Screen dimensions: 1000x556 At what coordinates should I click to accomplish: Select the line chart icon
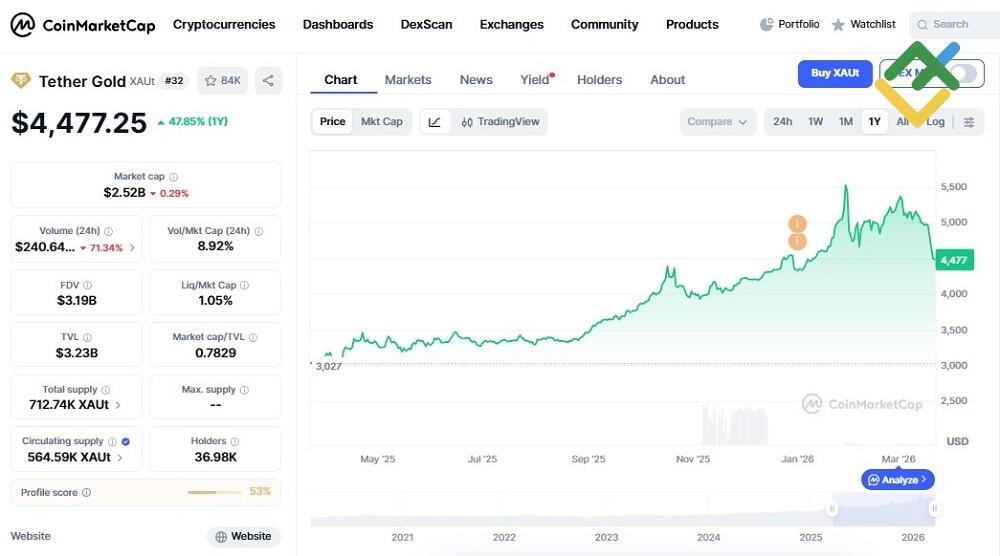(x=435, y=122)
